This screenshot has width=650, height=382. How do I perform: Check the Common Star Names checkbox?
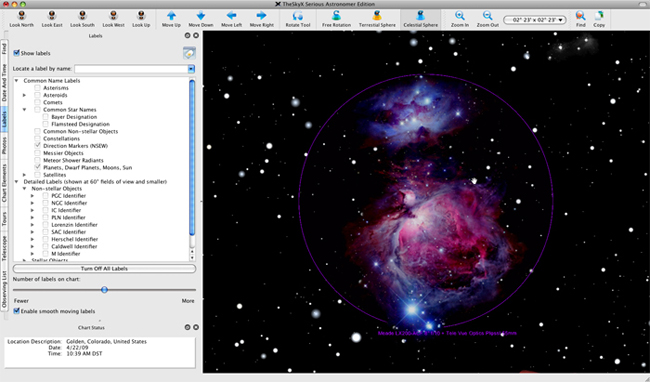pyautogui.click(x=37, y=109)
